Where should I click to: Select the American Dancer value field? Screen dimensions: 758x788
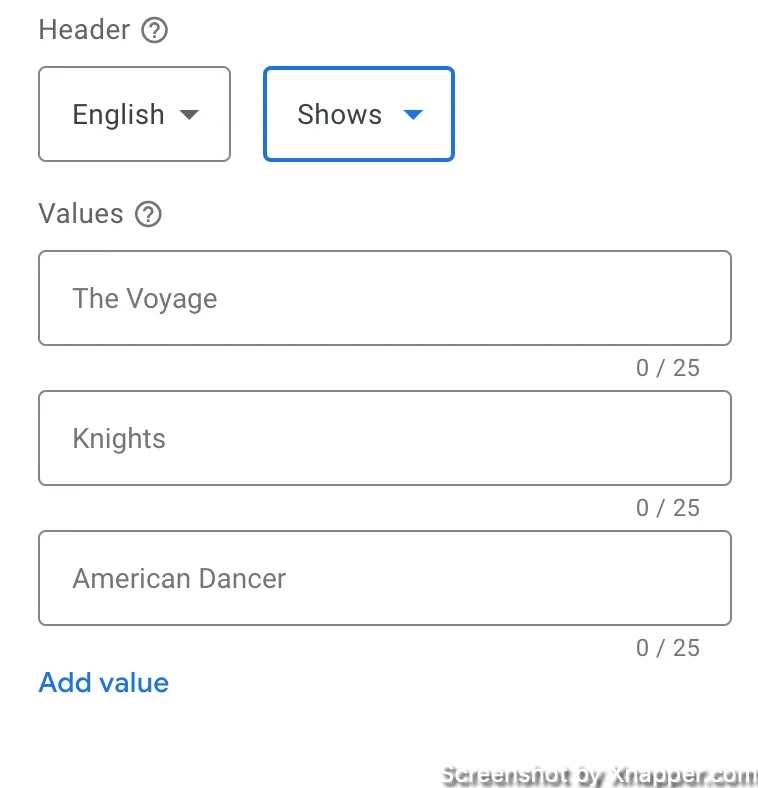coord(385,578)
